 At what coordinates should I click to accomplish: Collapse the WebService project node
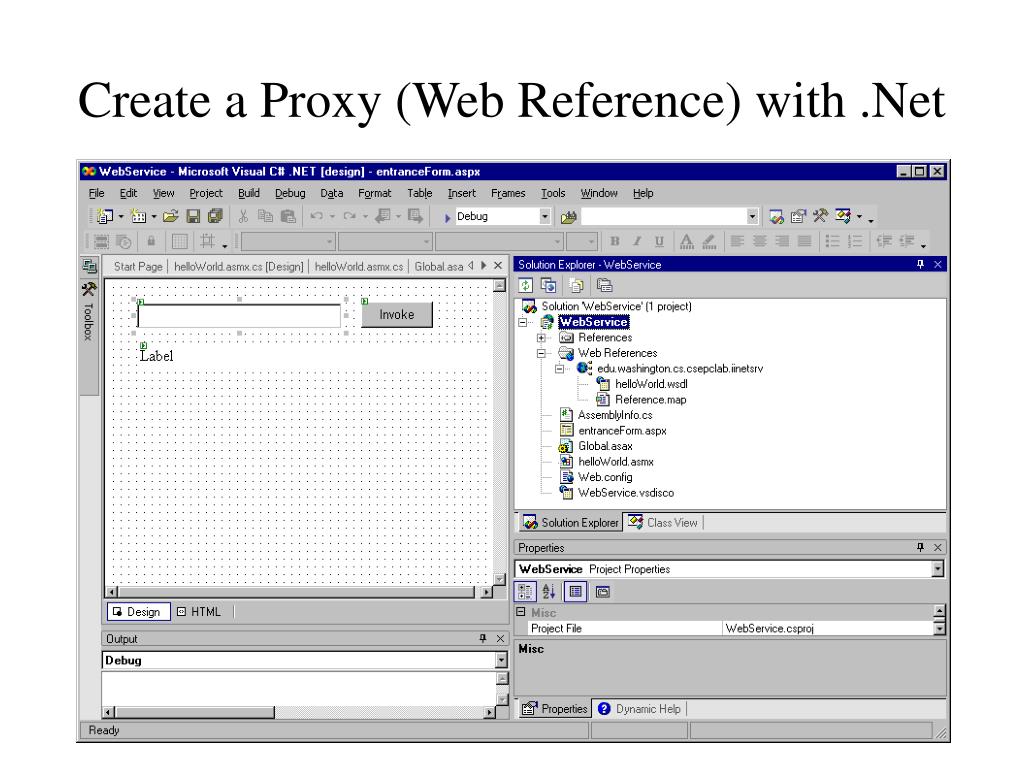coord(522,322)
